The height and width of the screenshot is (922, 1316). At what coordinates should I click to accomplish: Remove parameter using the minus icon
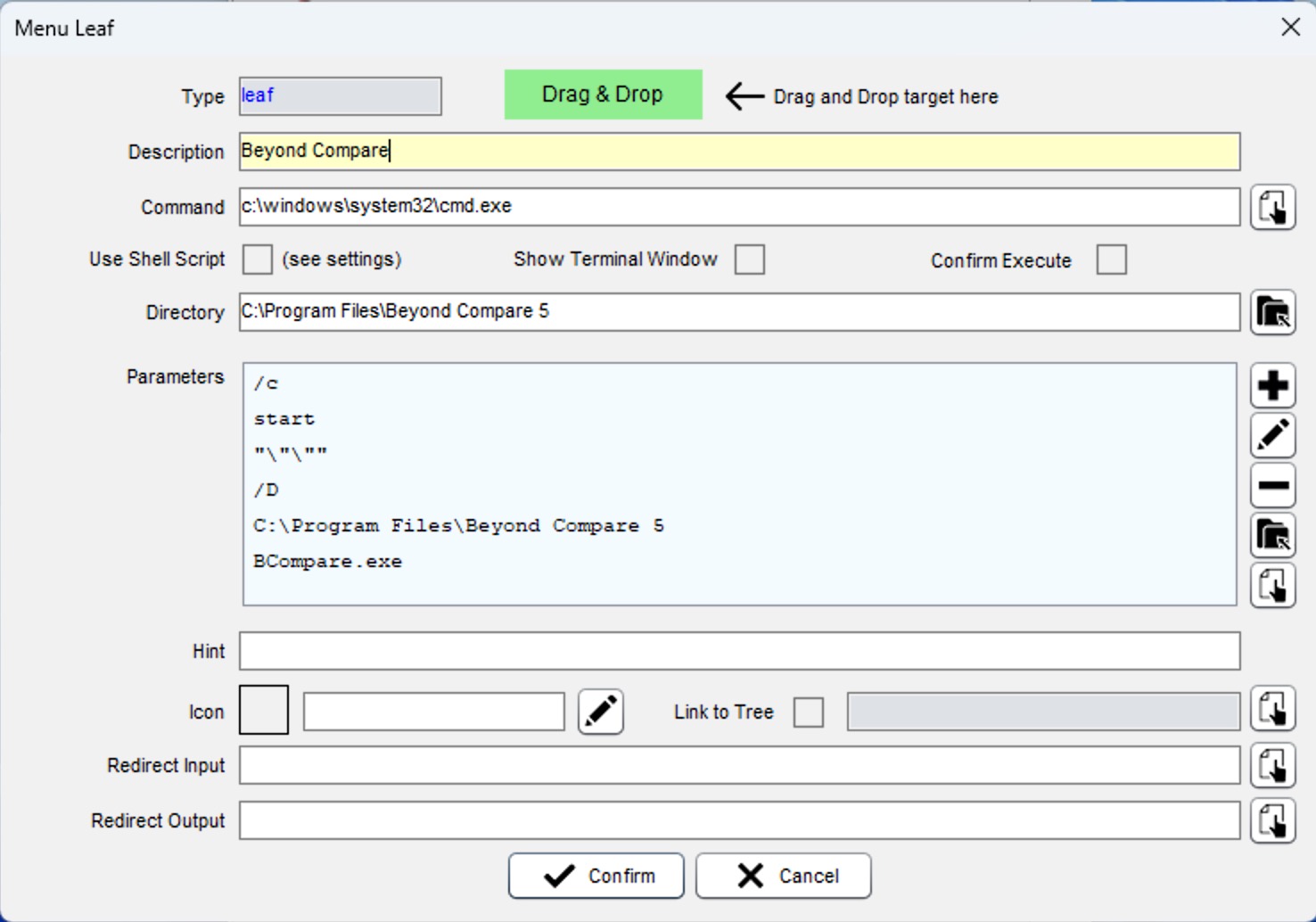pyautogui.click(x=1272, y=486)
